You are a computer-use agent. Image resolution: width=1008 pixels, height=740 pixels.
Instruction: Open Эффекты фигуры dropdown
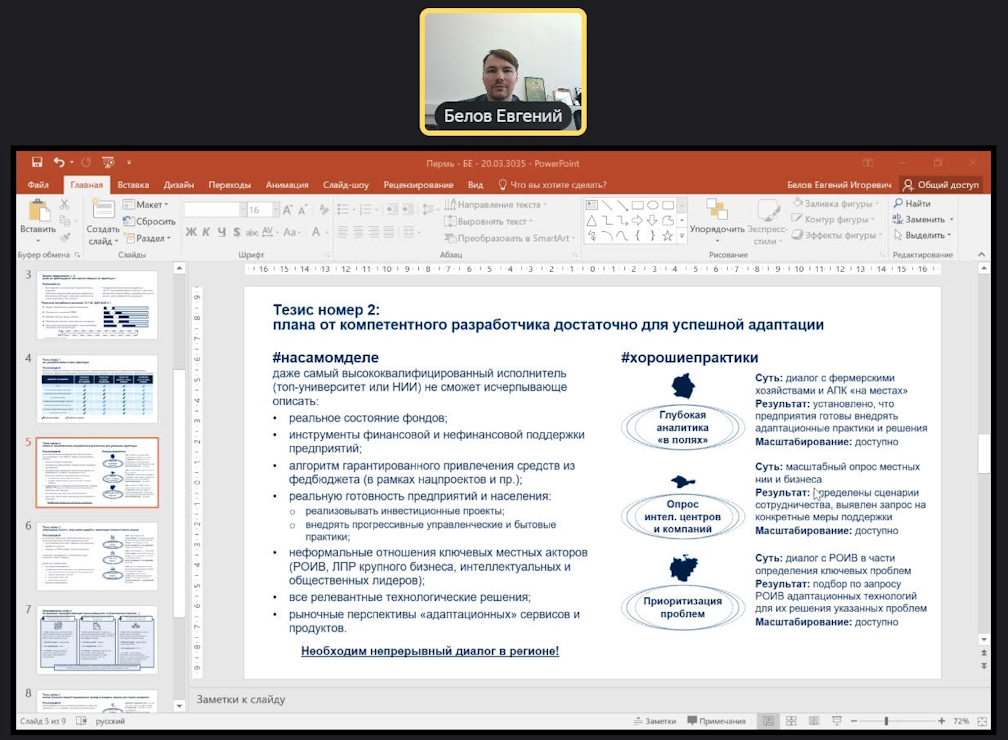pyautogui.click(x=836, y=235)
